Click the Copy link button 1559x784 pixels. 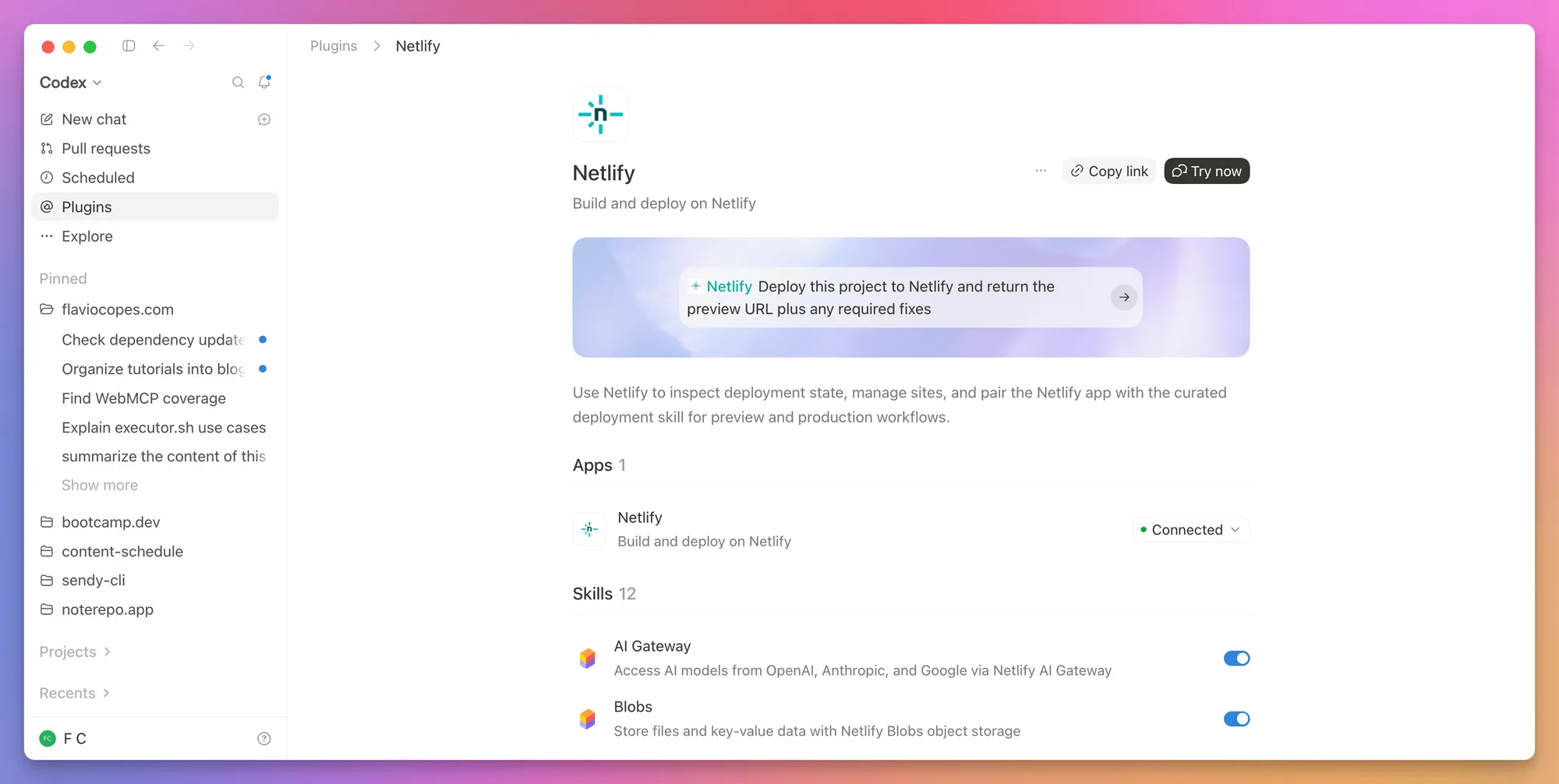[1109, 171]
